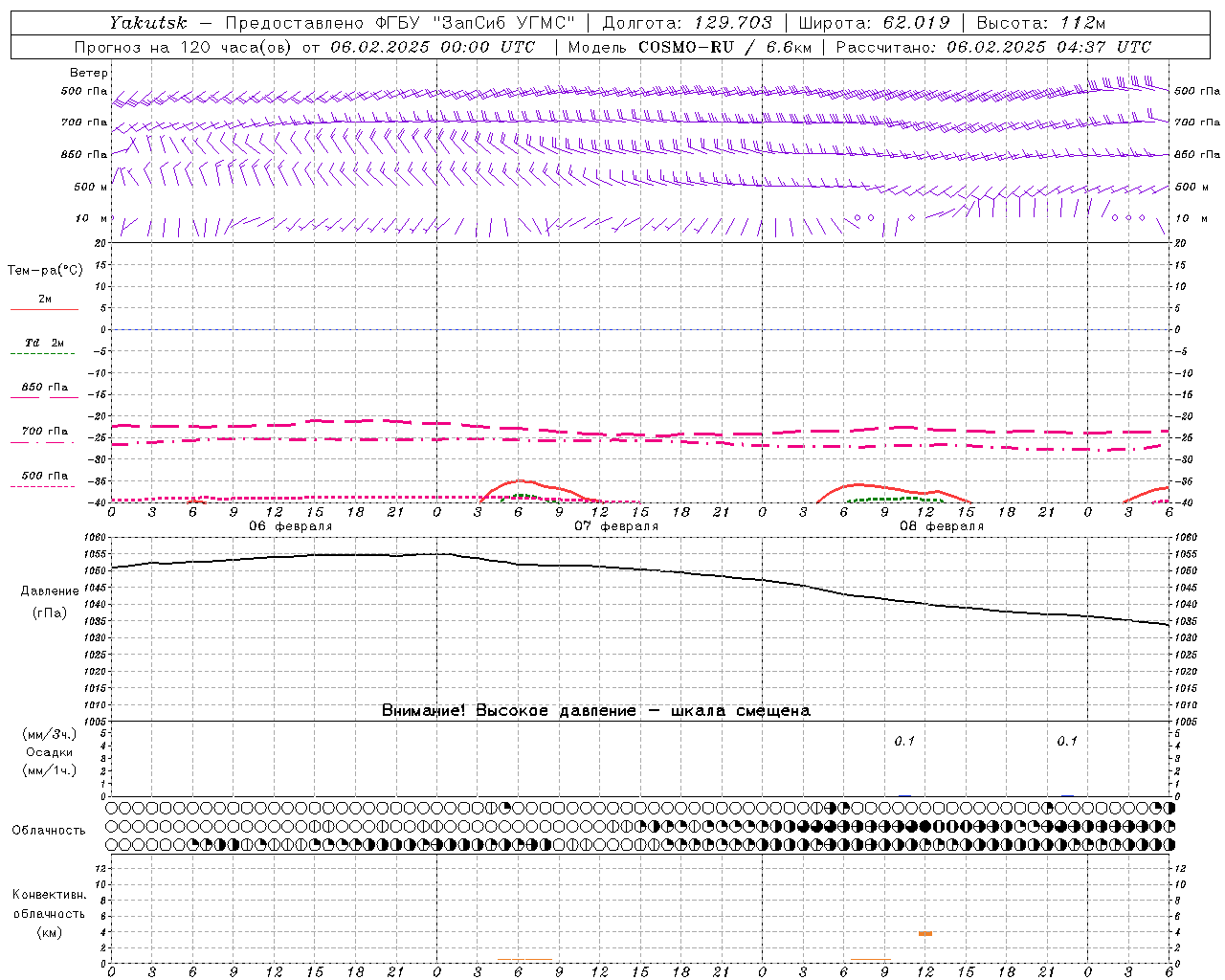Screen dimensions: 1225x980
Task: Click the '07 февраля' date label
Action: [x=616, y=526]
